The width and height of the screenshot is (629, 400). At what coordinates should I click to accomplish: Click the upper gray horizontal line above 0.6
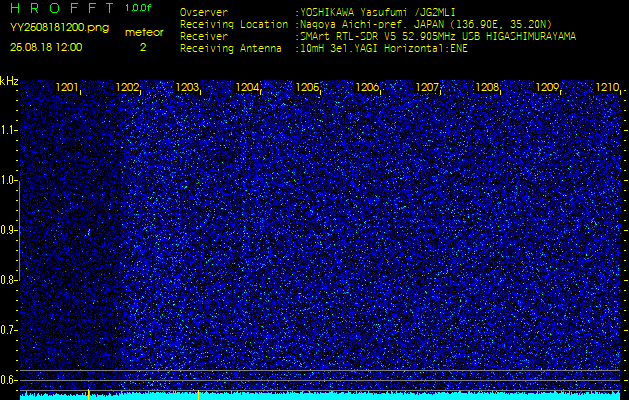(320, 370)
